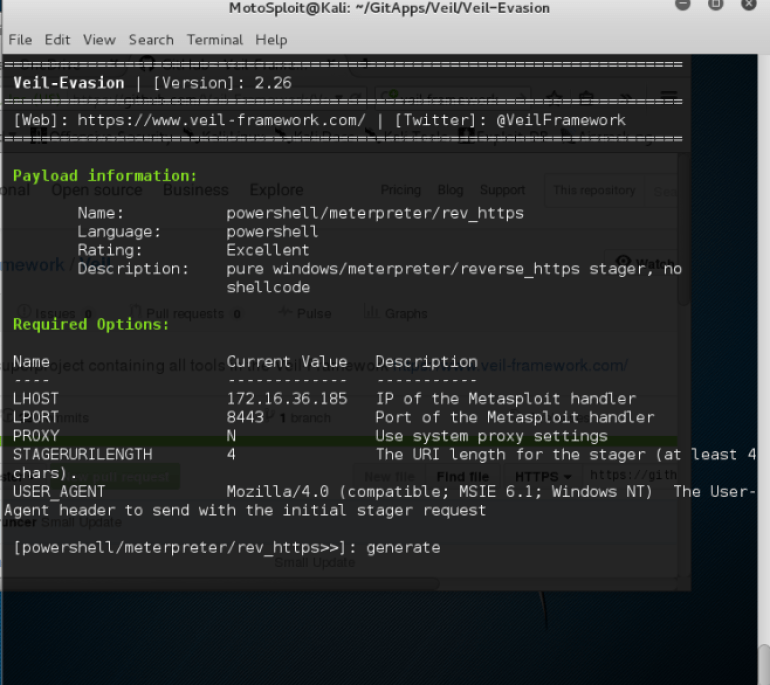The width and height of the screenshot is (770, 685).
Task: Click the 'Payload information:' heading
Action: 105,176
